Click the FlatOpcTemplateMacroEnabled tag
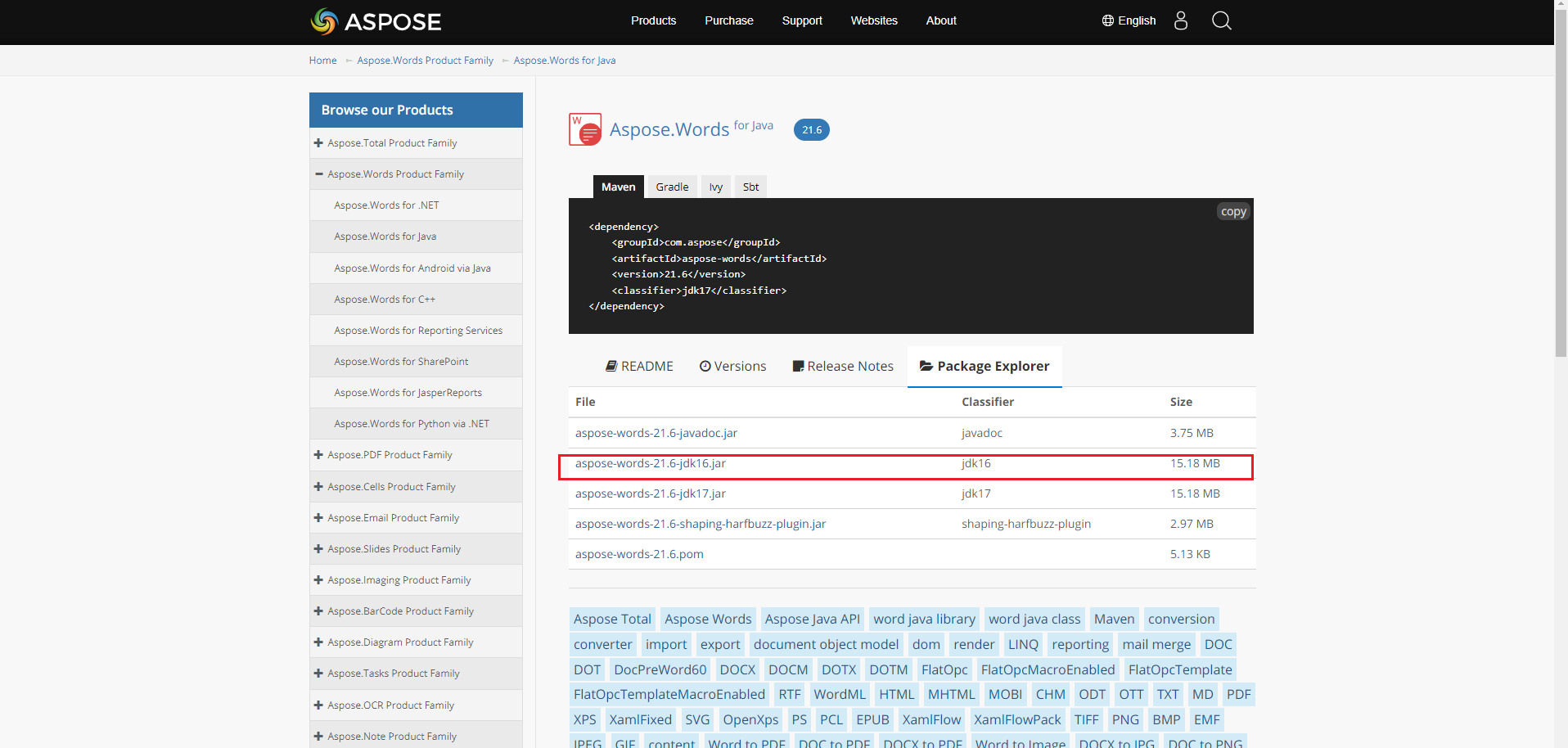 (669, 694)
